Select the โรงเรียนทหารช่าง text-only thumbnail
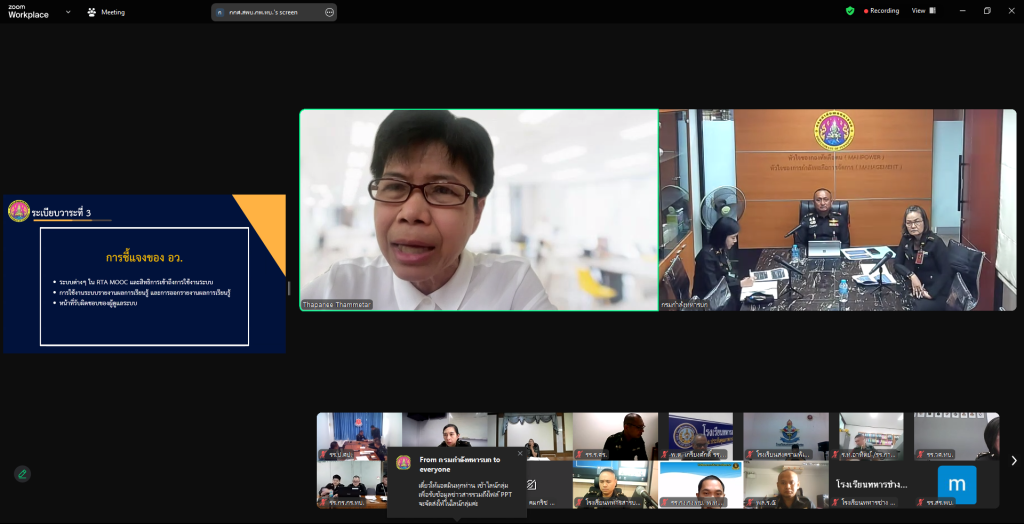The image size is (1024, 524). pos(871,484)
